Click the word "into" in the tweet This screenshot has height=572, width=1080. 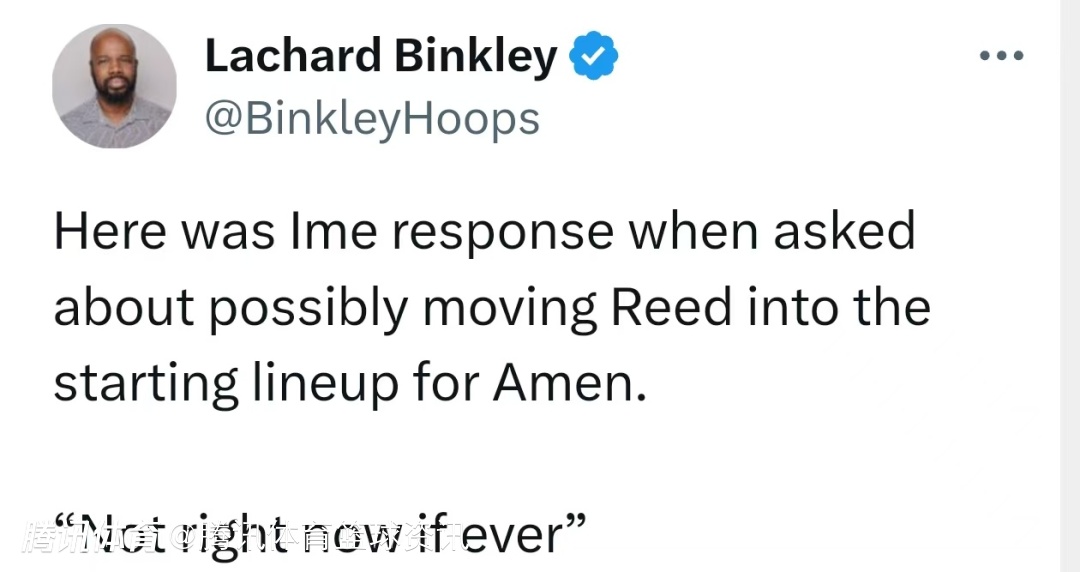coord(779,308)
